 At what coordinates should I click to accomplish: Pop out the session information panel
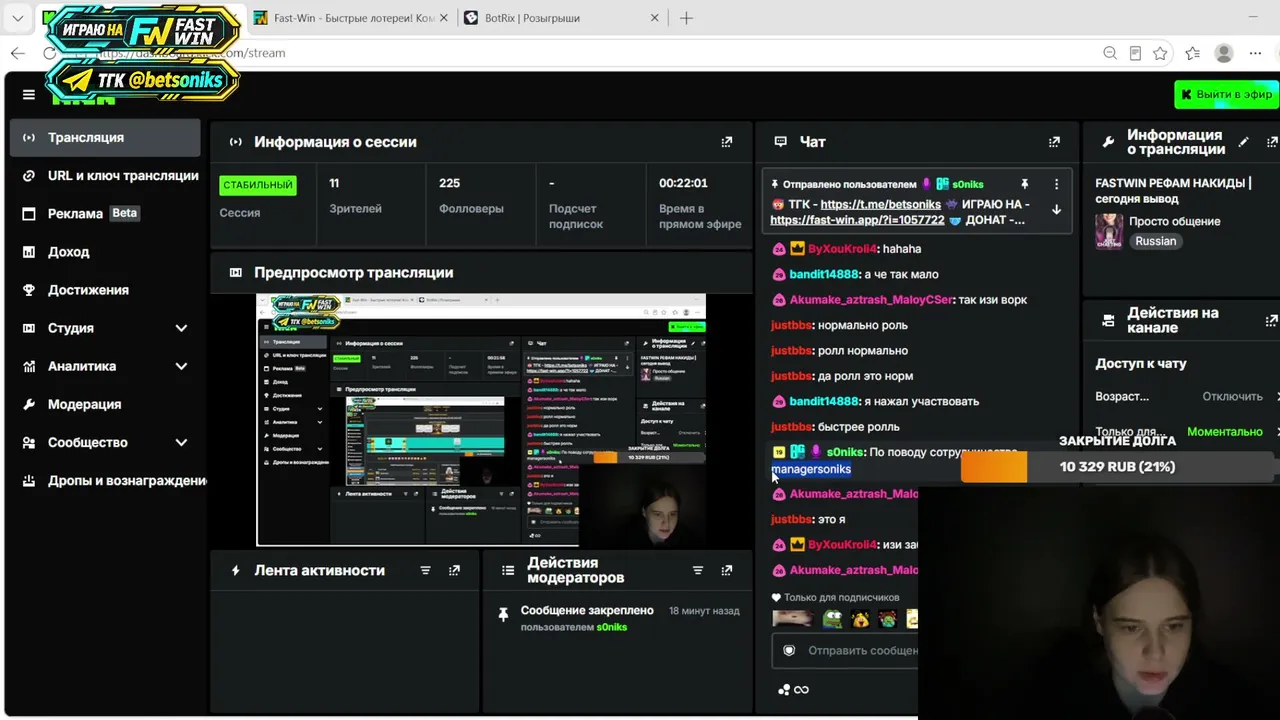[x=727, y=142]
